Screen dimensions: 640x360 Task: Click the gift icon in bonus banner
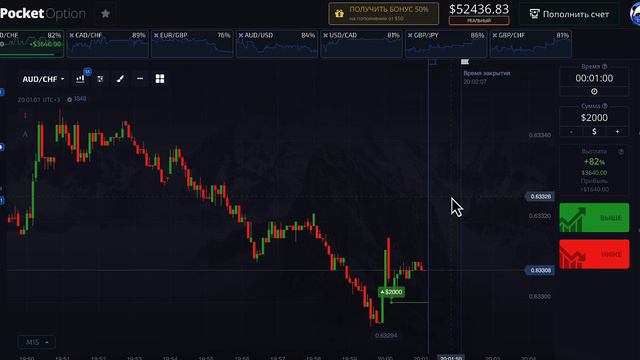click(x=339, y=14)
